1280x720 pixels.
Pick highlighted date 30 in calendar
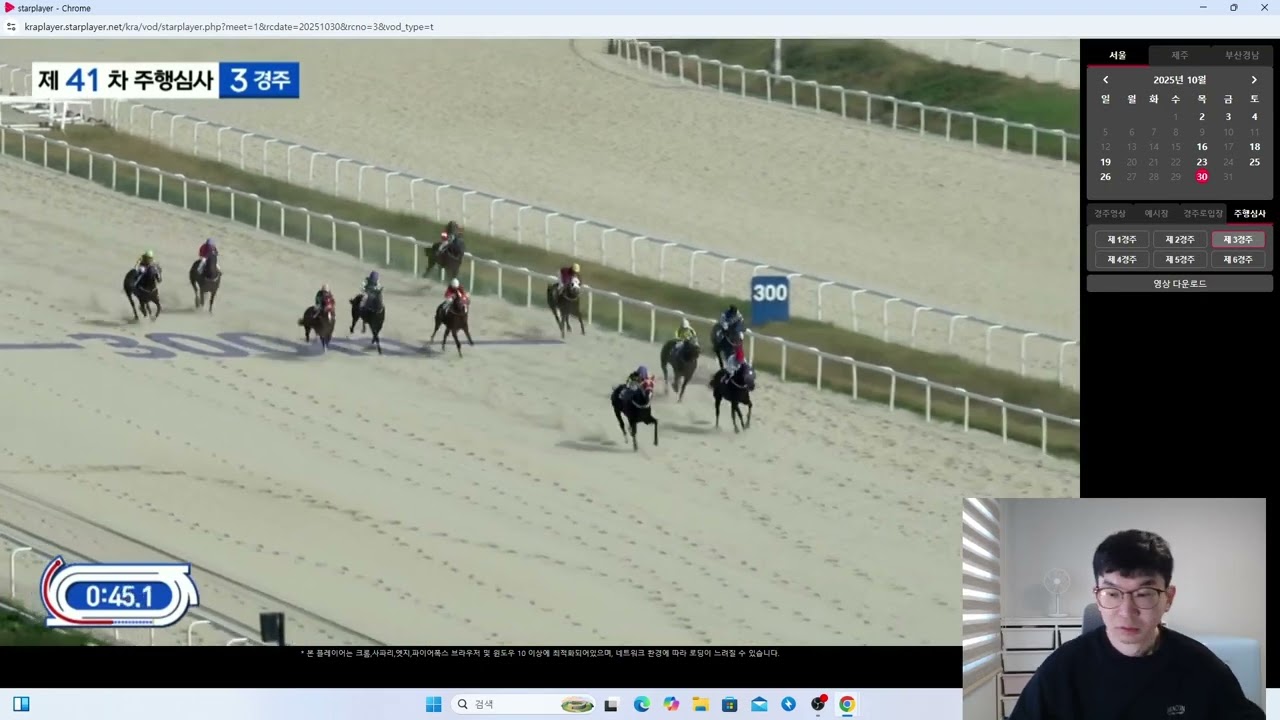pos(1202,177)
